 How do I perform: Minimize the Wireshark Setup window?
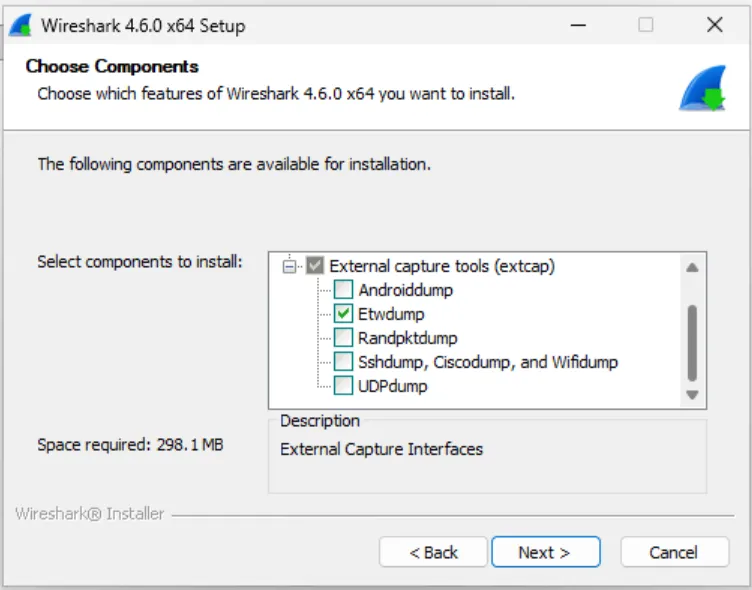click(577, 25)
